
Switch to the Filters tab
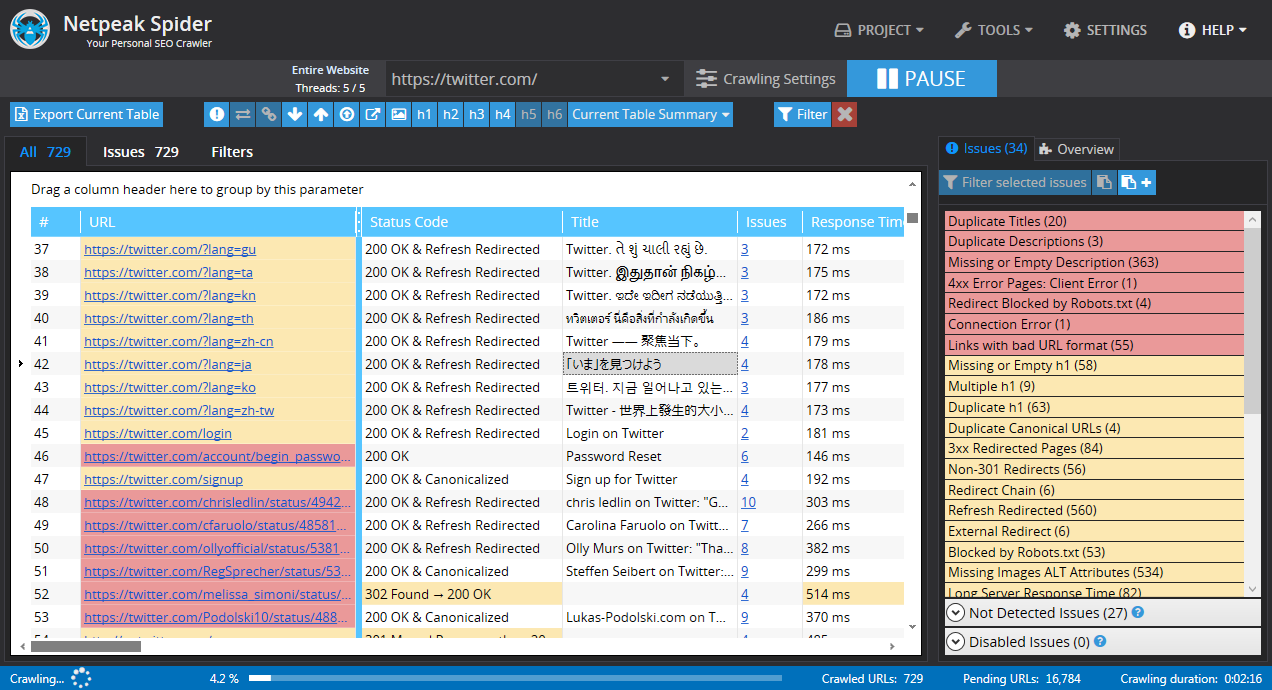coord(232,152)
